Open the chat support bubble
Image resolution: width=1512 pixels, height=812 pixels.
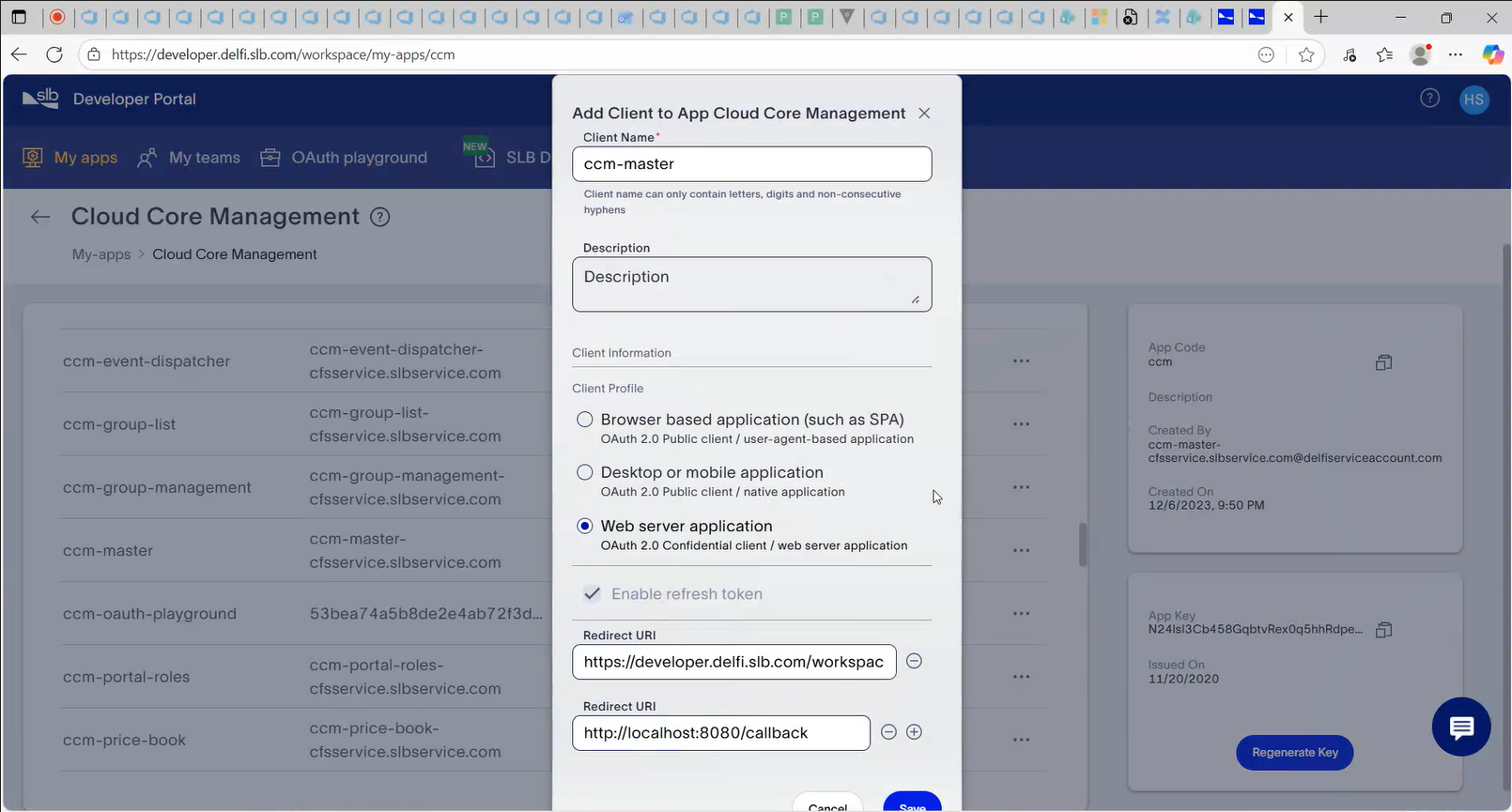tap(1461, 727)
